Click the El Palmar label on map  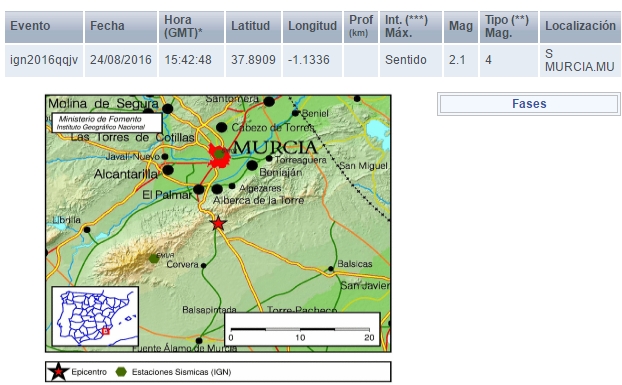[167, 195]
